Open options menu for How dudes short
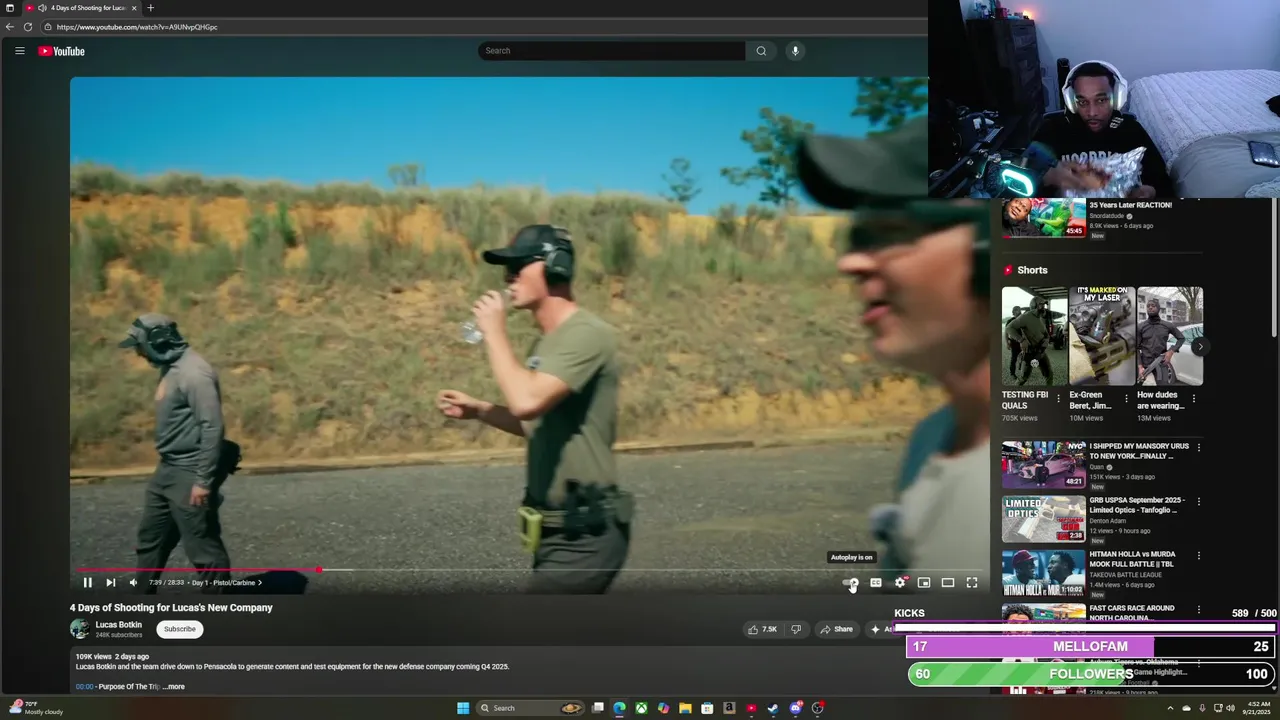Image resolution: width=1280 pixels, height=720 pixels. 1194,398
